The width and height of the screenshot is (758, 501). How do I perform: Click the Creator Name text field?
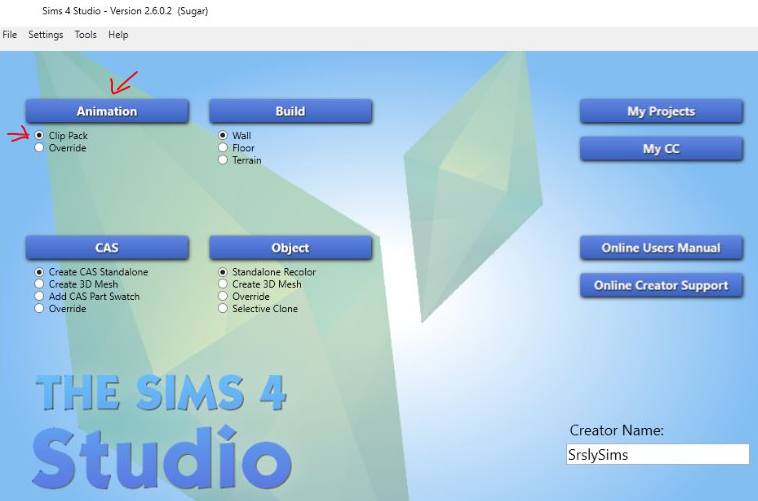657,455
